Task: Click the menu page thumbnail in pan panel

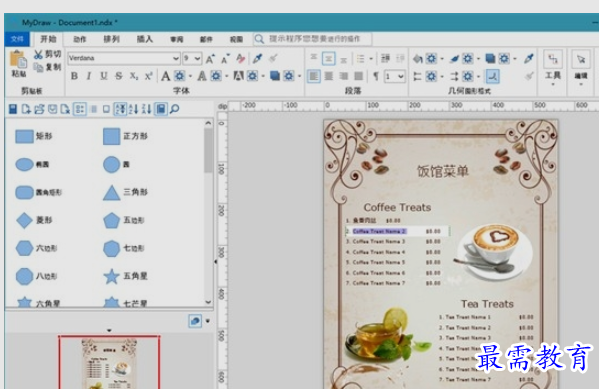Action: click(x=109, y=363)
